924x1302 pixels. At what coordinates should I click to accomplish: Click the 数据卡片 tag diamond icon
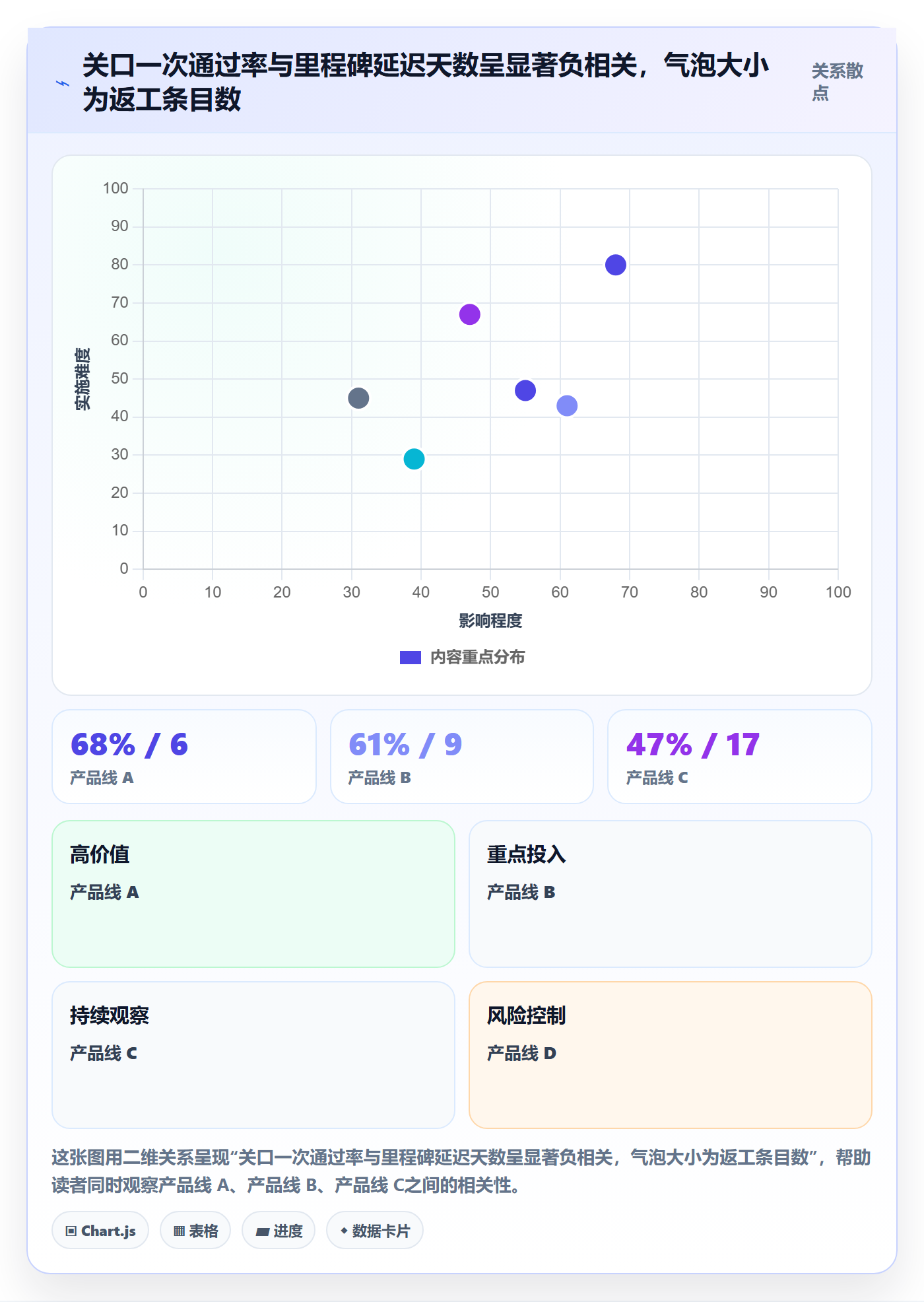tap(344, 1231)
